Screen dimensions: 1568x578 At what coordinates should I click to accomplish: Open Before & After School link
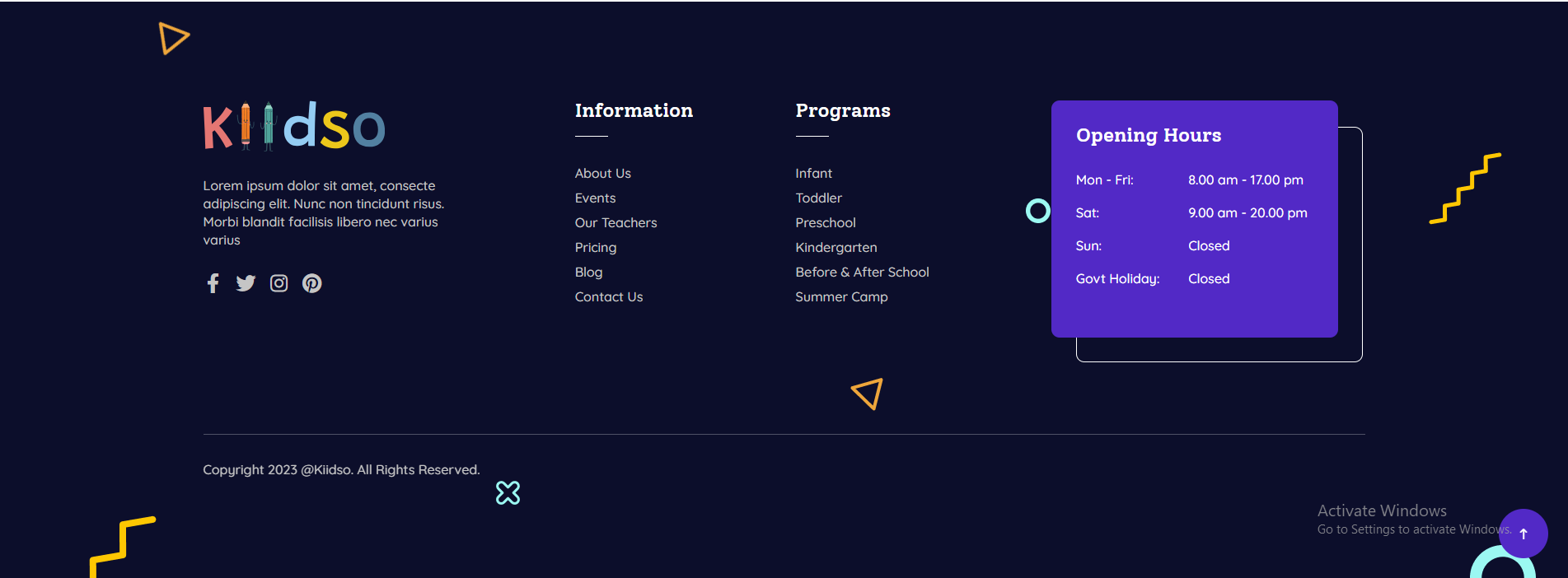click(x=862, y=273)
